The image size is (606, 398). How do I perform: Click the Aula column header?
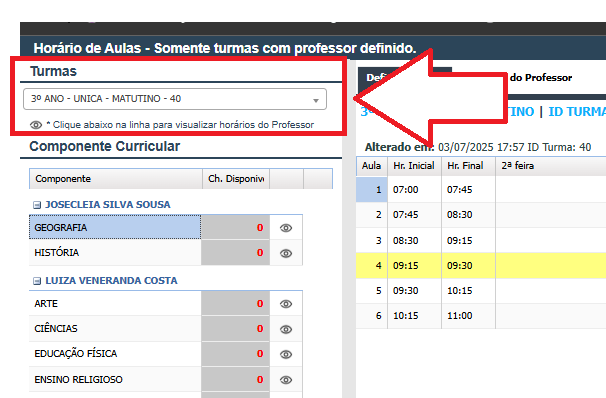coord(371,166)
